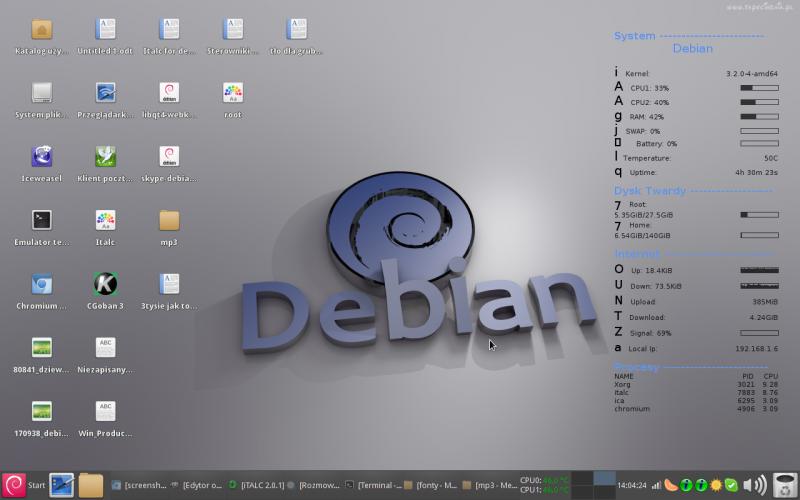
Task: Select the Win_Product text file icon
Action: point(105,410)
